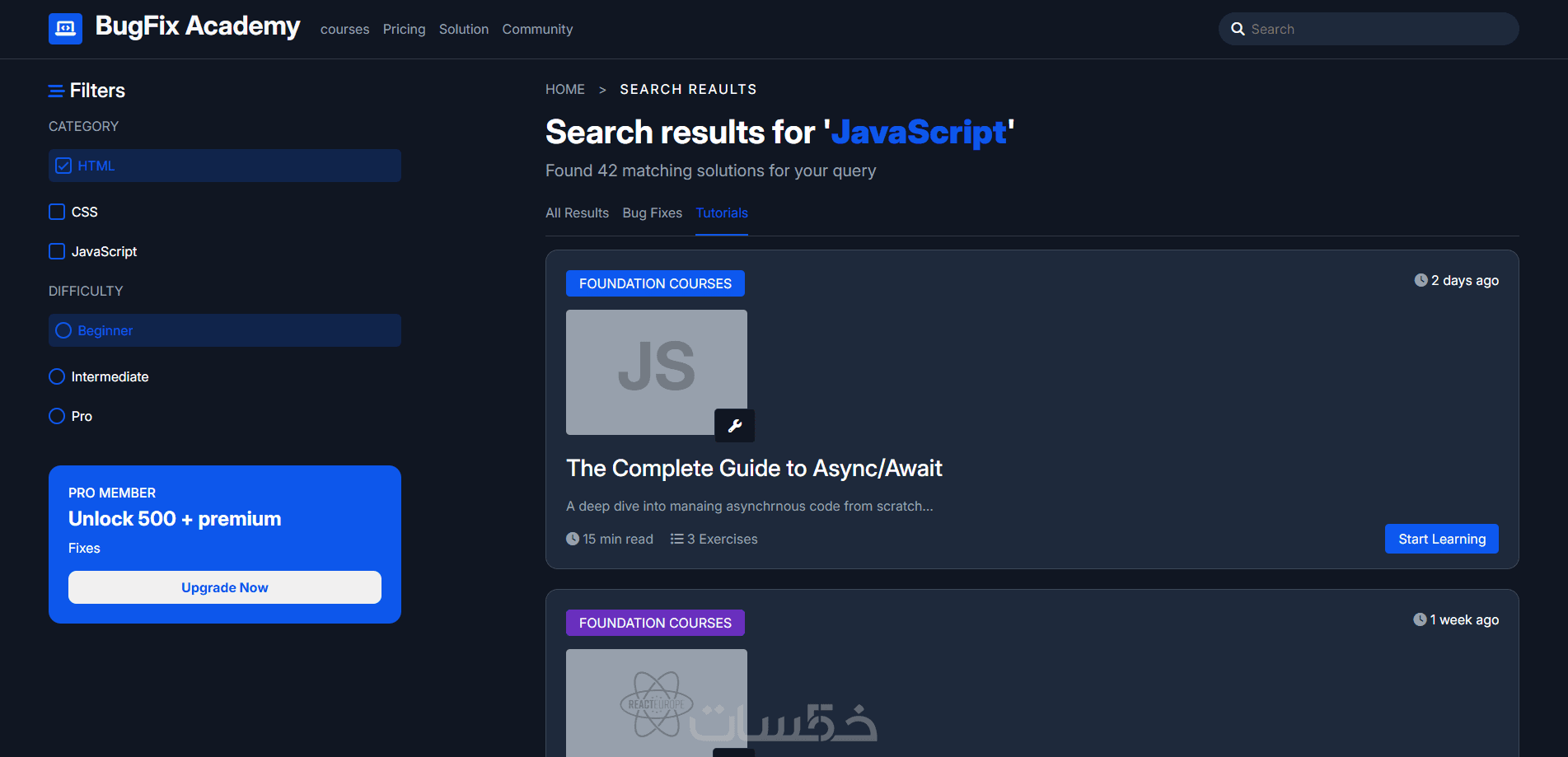Tick the JavaScript category checkbox
This screenshot has height=757, width=1568.
click(57, 251)
